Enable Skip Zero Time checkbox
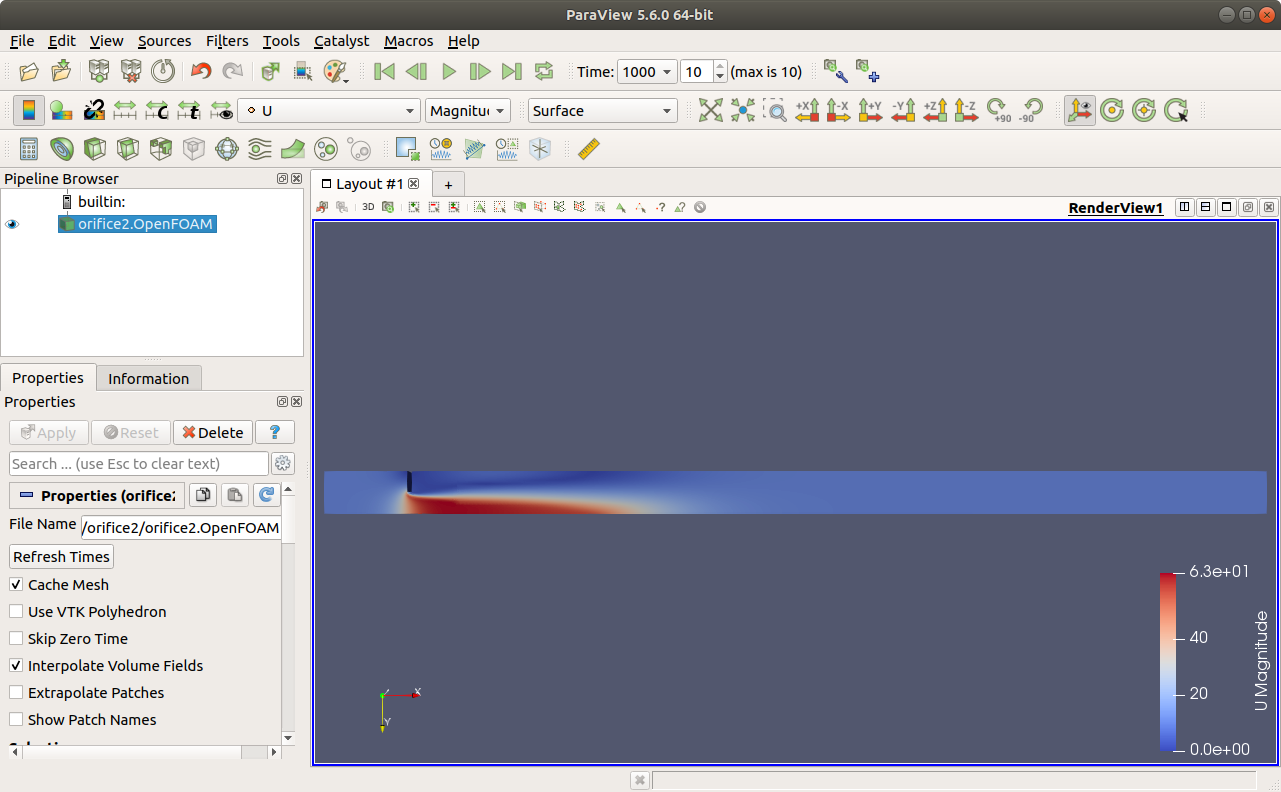This screenshot has width=1281, height=792. (x=16, y=639)
